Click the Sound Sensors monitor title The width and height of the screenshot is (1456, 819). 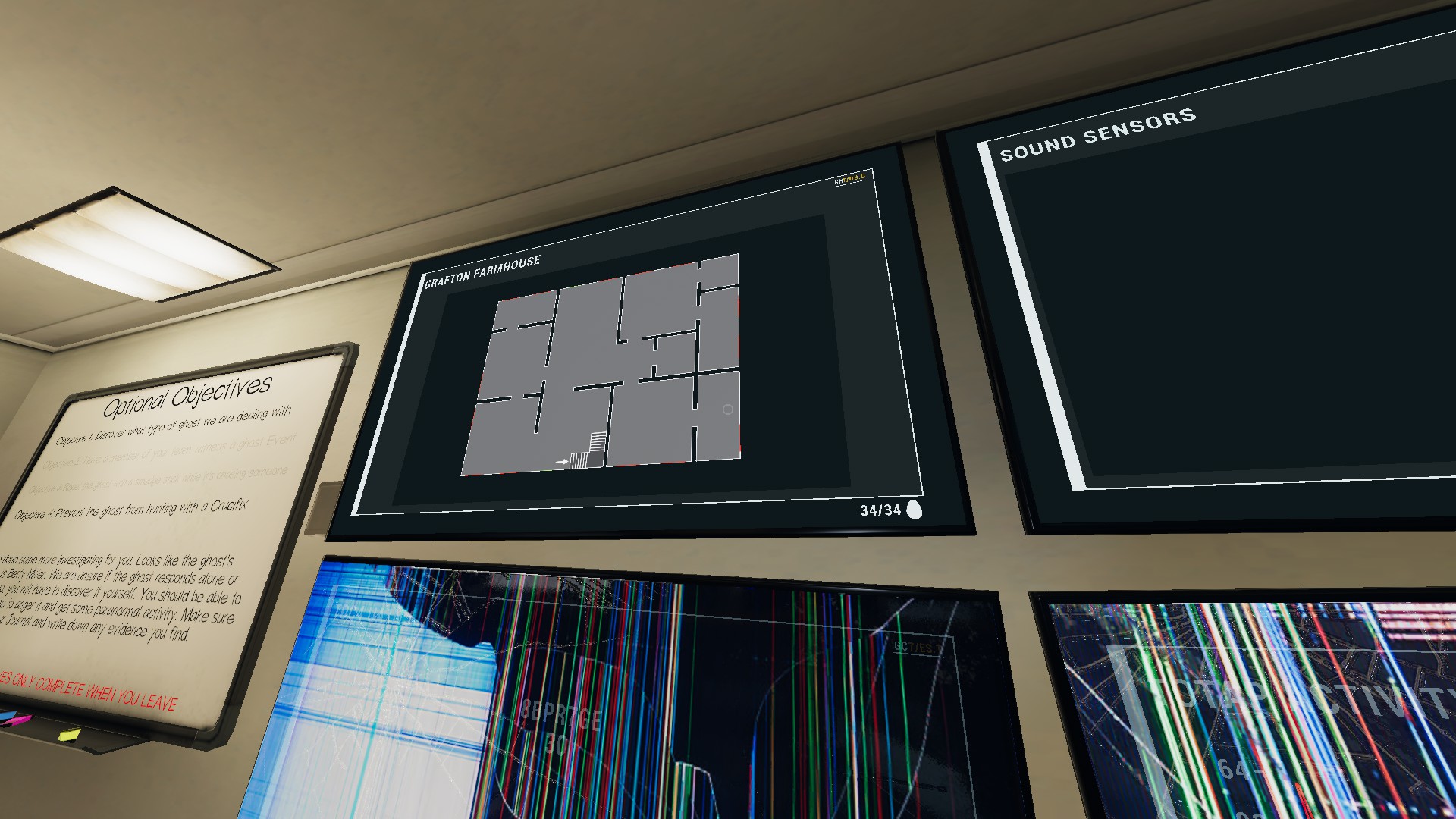click(x=1097, y=134)
